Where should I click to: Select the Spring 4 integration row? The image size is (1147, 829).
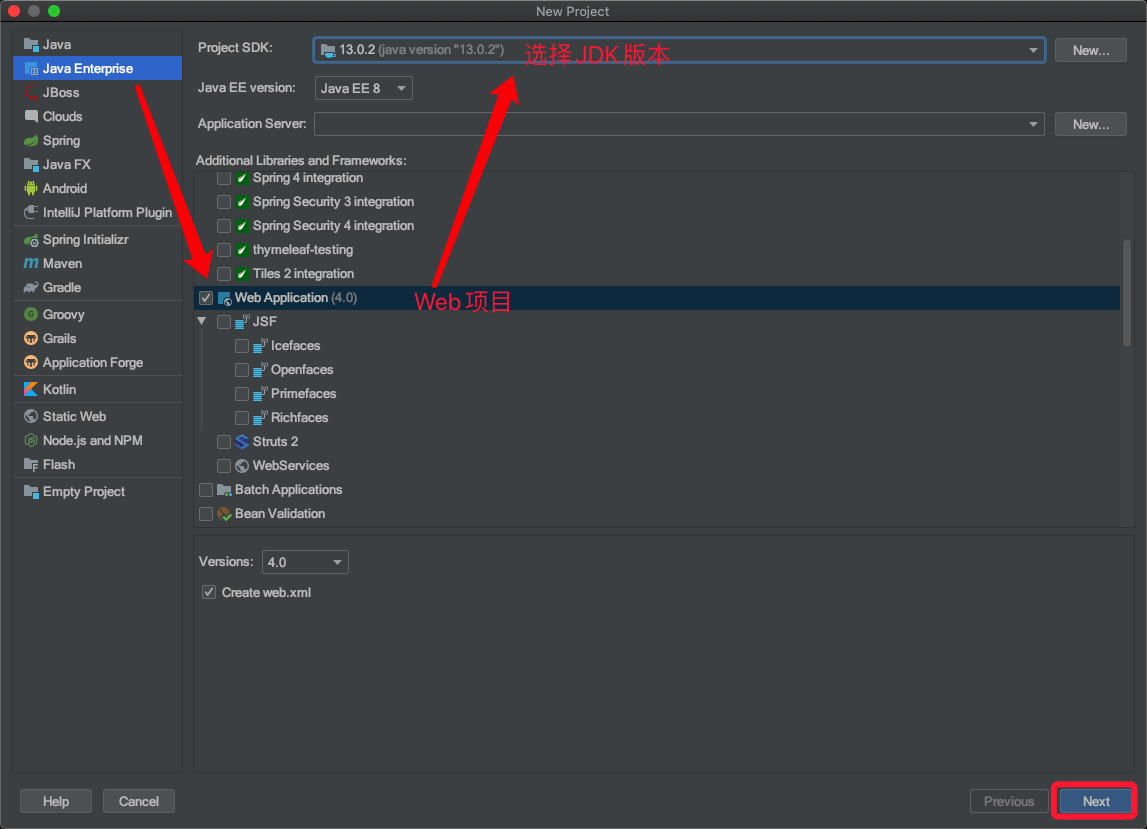coord(657,178)
